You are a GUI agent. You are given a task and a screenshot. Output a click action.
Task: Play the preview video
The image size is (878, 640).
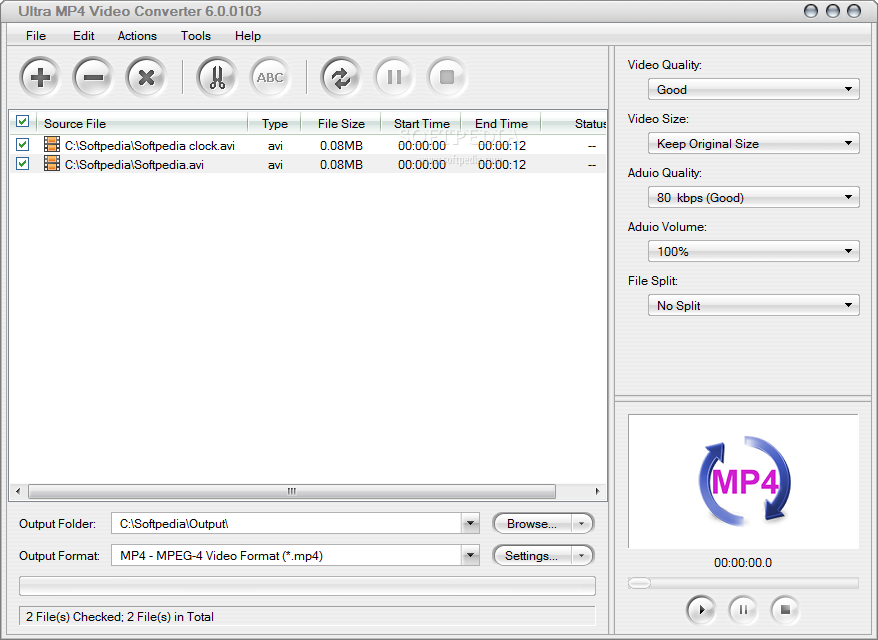click(700, 609)
